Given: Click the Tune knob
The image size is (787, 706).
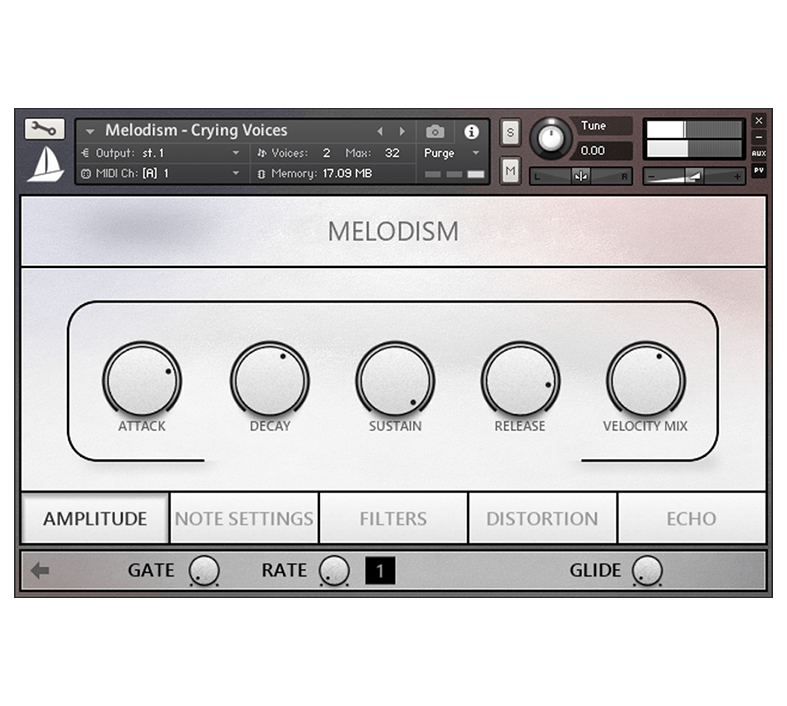Looking at the screenshot, I should point(551,138).
